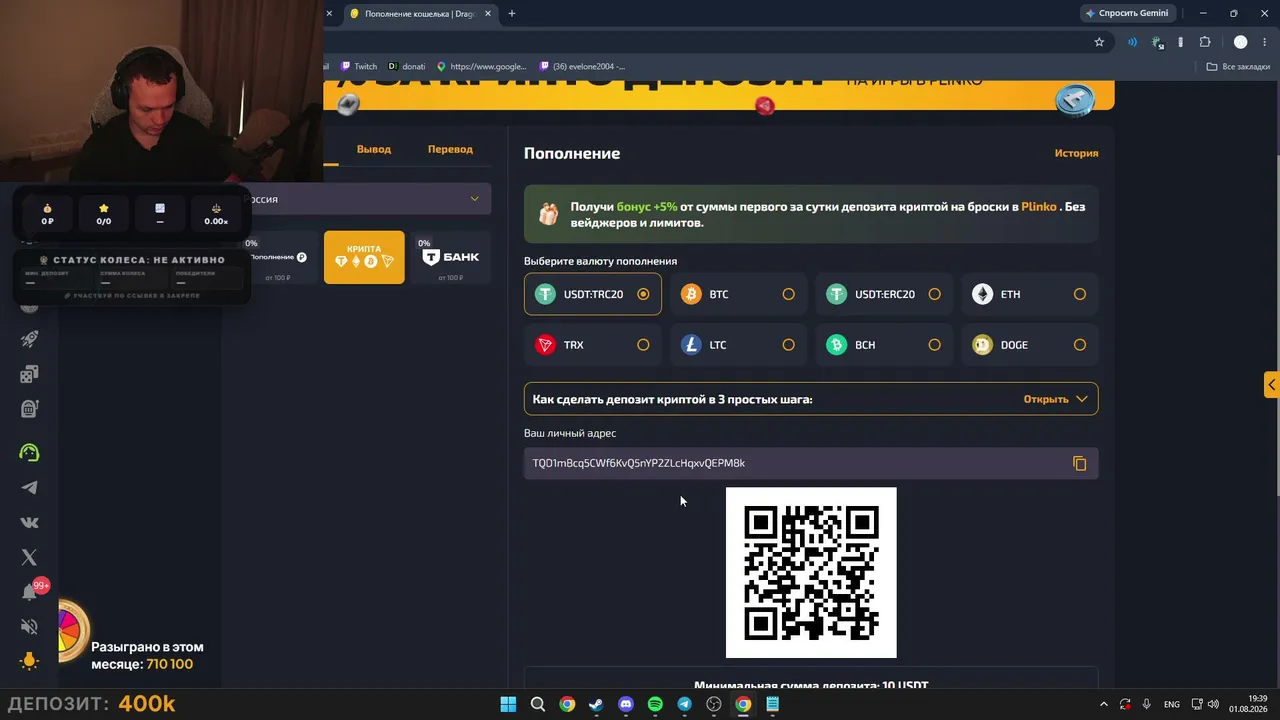Open the Telegram link in sidebar
Image resolution: width=1280 pixels, height=720 pixels.
coord(29,487)
